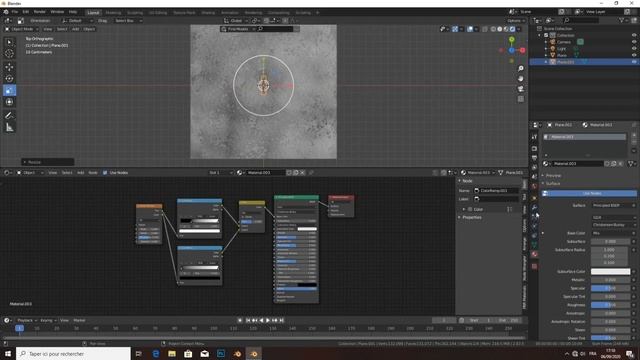Toggle the Use Nodes checkbox in node editor
Image resolution: width=640 pixels, height=360 pixels.
tap(105, 173)
